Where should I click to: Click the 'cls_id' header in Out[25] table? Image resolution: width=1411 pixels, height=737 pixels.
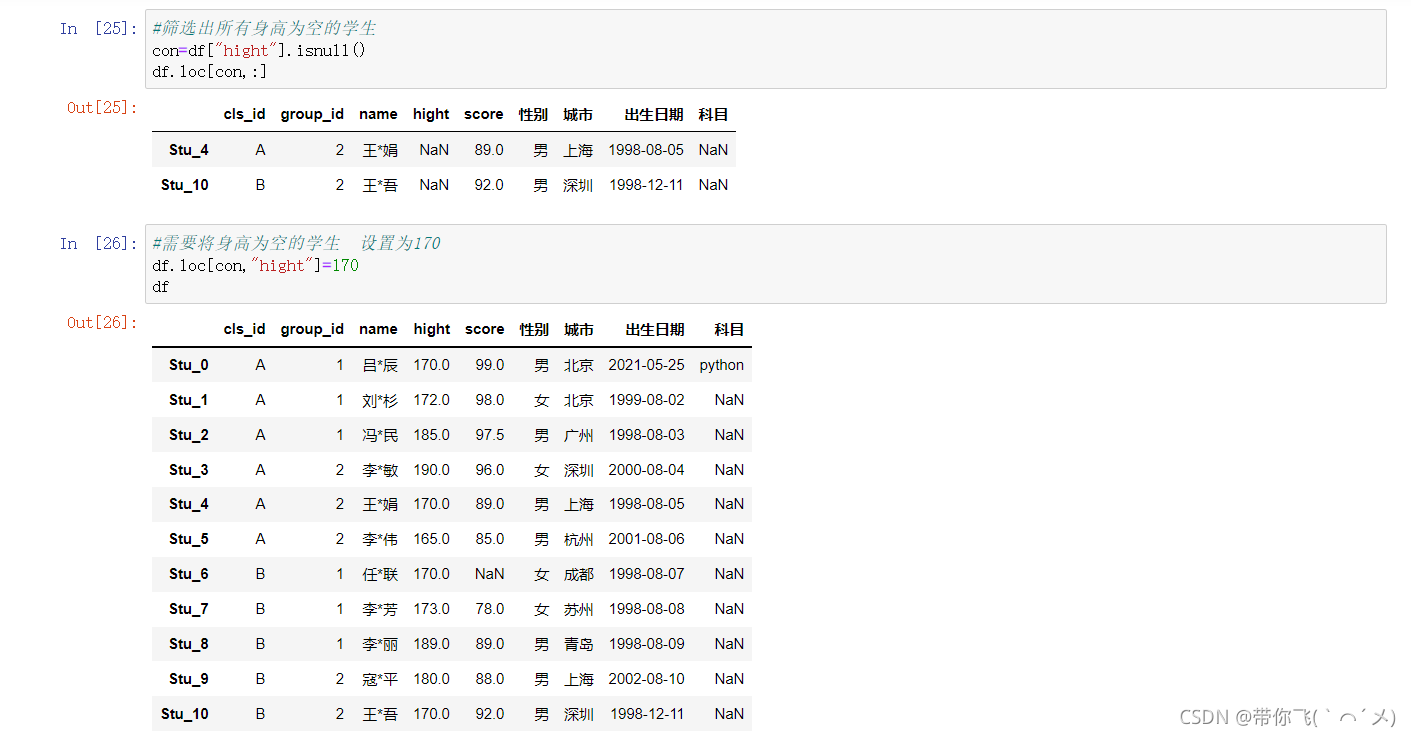point(245,115)
